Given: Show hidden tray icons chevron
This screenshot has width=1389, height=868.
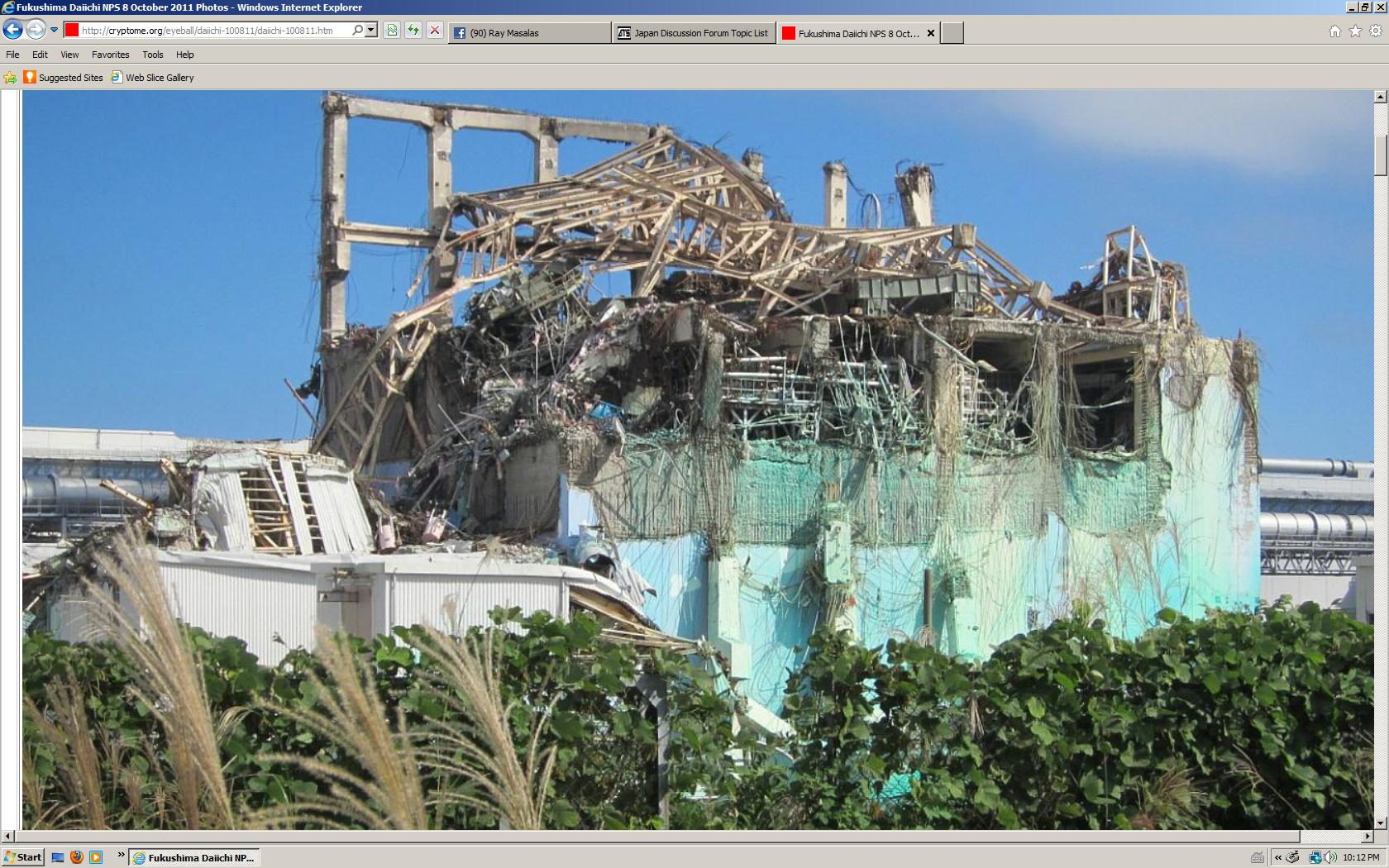Looking at the screenshot, I should pyautogui.click(x=1277, y=857).
